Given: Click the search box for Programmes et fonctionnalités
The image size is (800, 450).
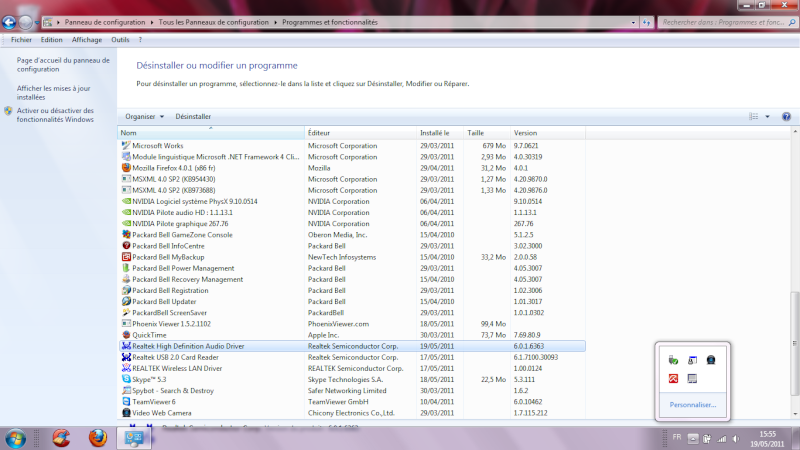Looking at the screenshot, I should coord(727,22).
